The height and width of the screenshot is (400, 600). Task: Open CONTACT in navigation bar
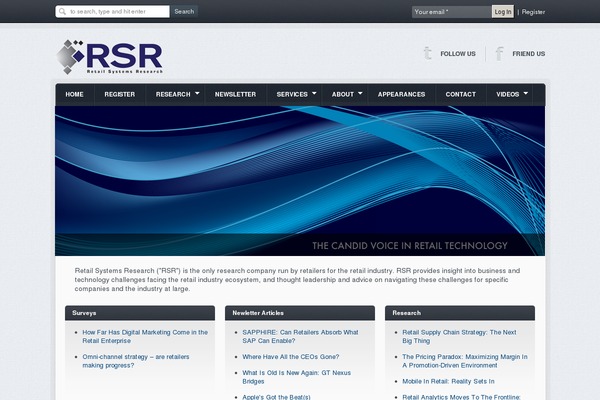click(x=461, y=95)
